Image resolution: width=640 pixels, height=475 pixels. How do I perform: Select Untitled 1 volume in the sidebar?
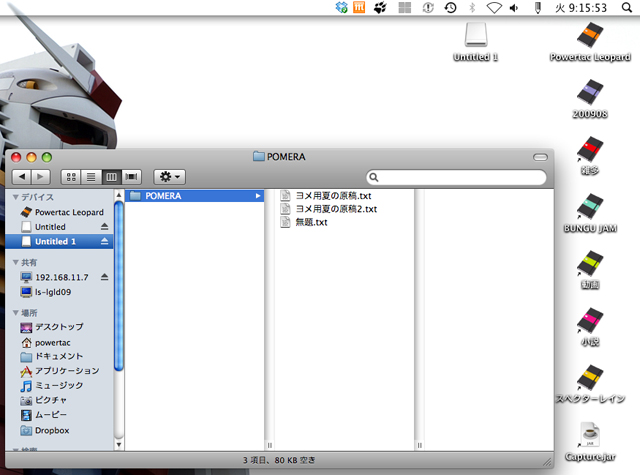click(x=59, y=241)
